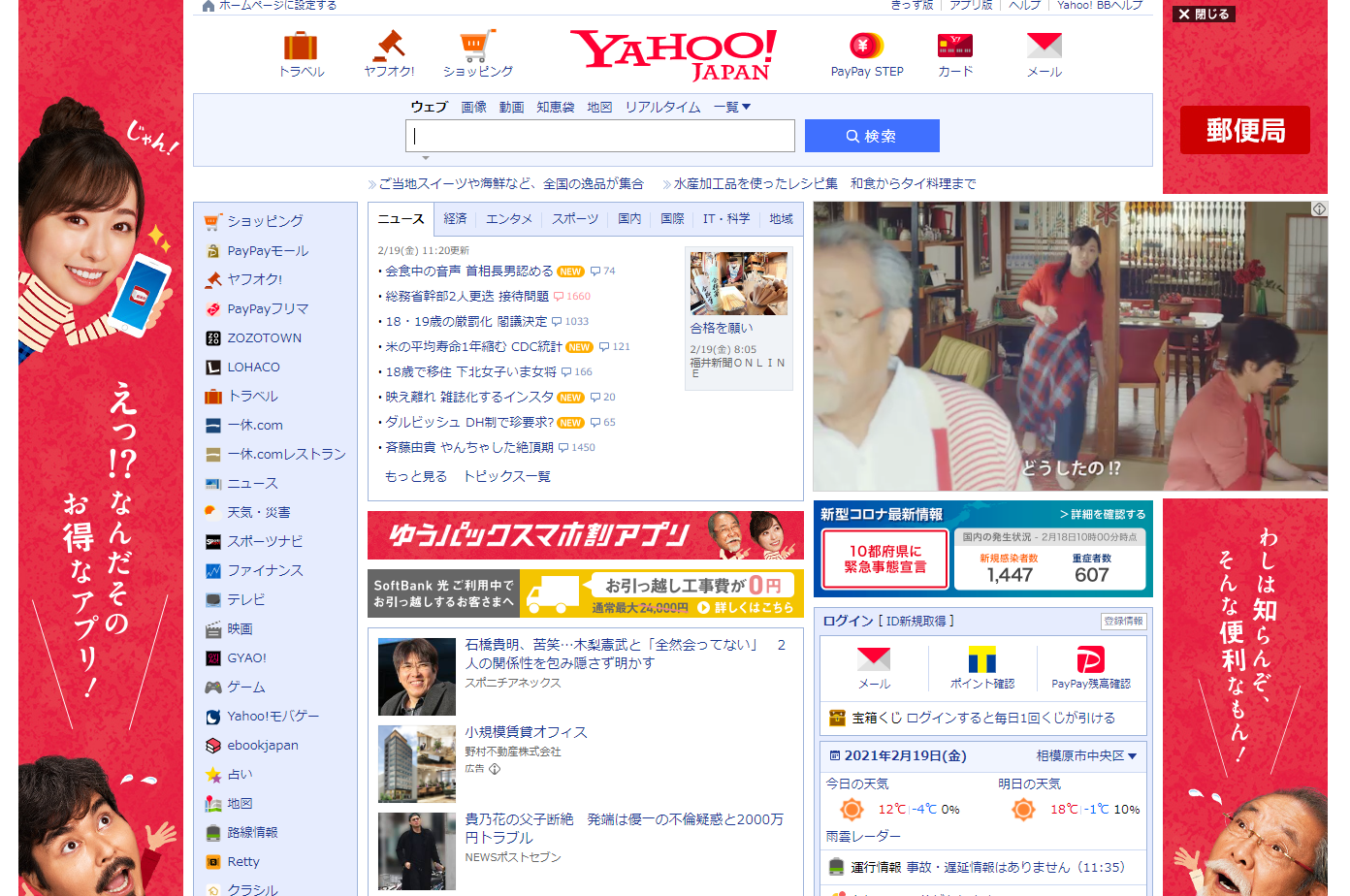This screenshot has width=1350, height=896.
Task: Click the 登録情報 button
Action: click(x=1123, y=621)
